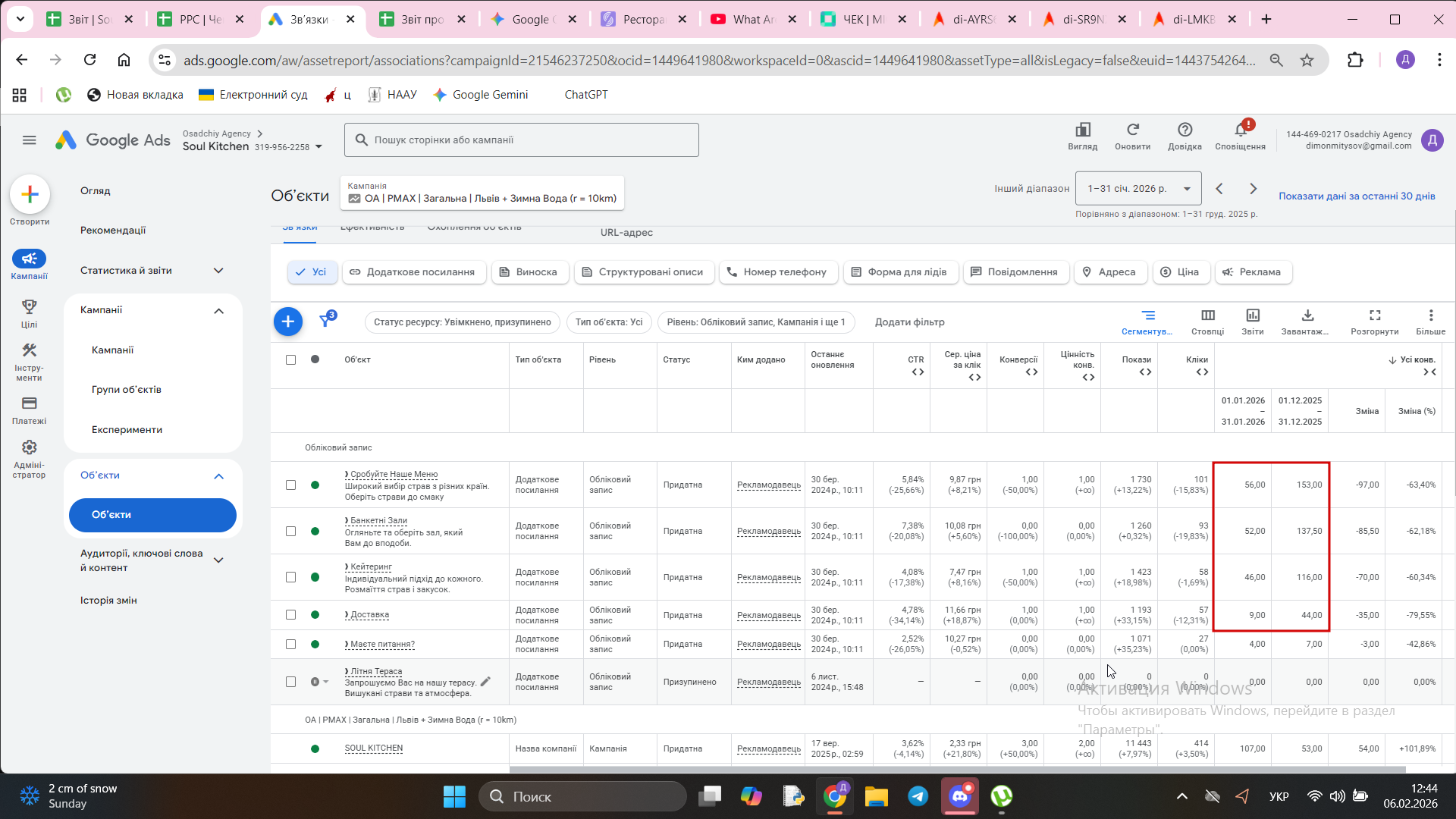
Task: Check the Банкетні Зали row checkbox
Action: click(x=290, y=531)
